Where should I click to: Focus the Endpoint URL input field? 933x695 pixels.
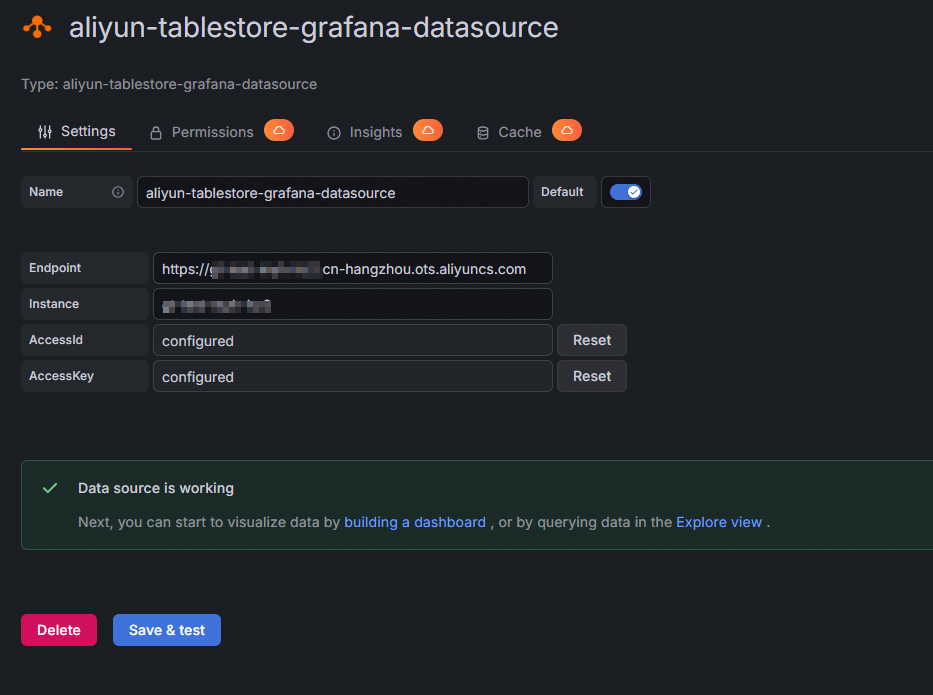pos(352,268)
